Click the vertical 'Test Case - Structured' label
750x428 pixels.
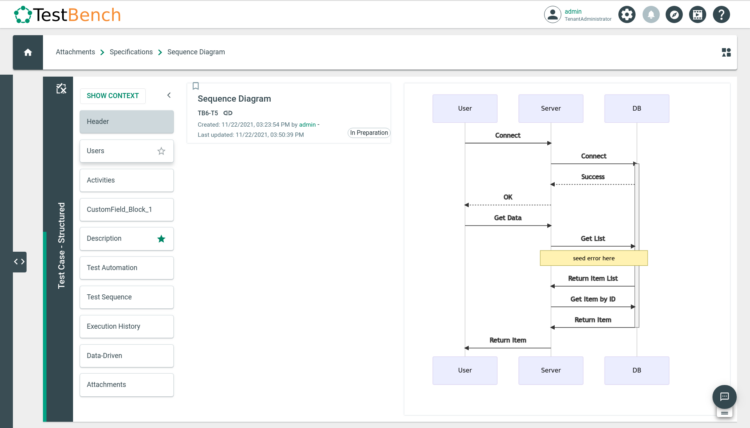(61, 245)
